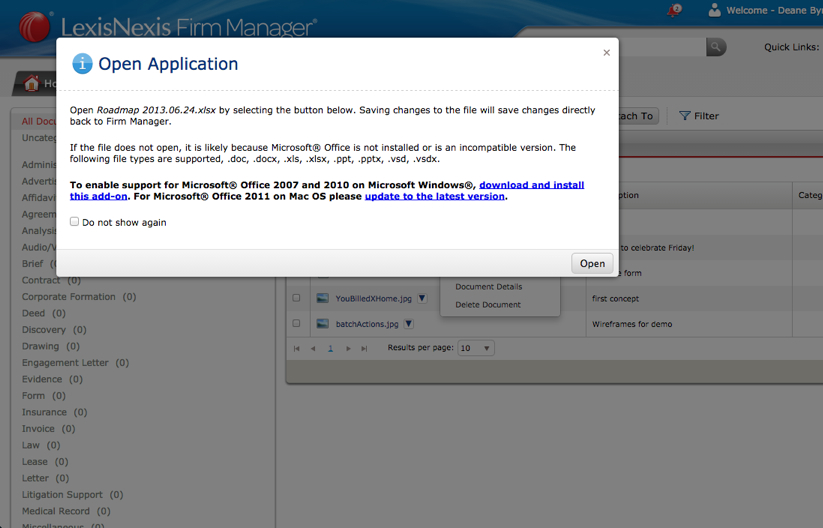Open dropdown arrow next to YouBilledXHome.jpg
Image resolution: width=823 pixels, height=528 pixels.
point(422,298)
